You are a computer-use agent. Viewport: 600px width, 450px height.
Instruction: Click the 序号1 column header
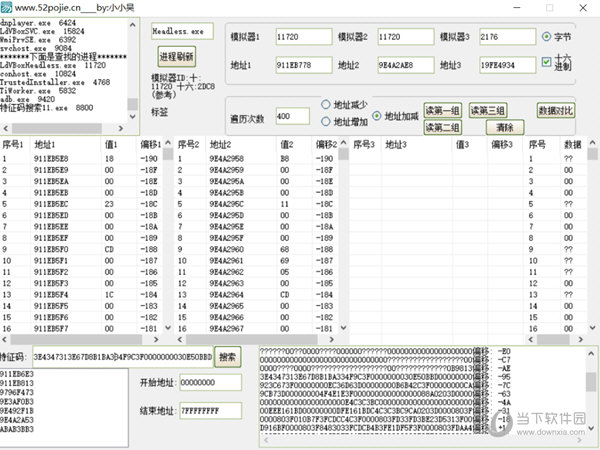coord(15,144)
